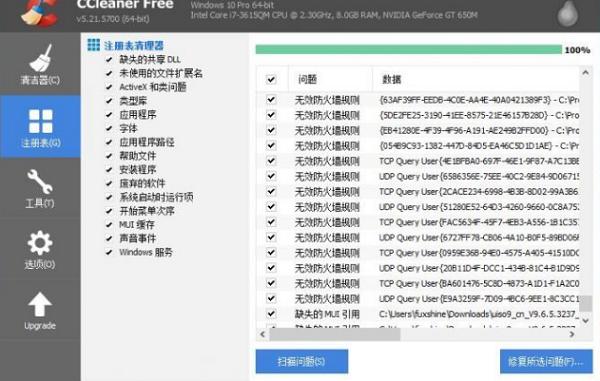Viewport: 600px width, 381px height.
Task: Select UDP Query User{E9A3259F data cell
Action: pos(479,299)
